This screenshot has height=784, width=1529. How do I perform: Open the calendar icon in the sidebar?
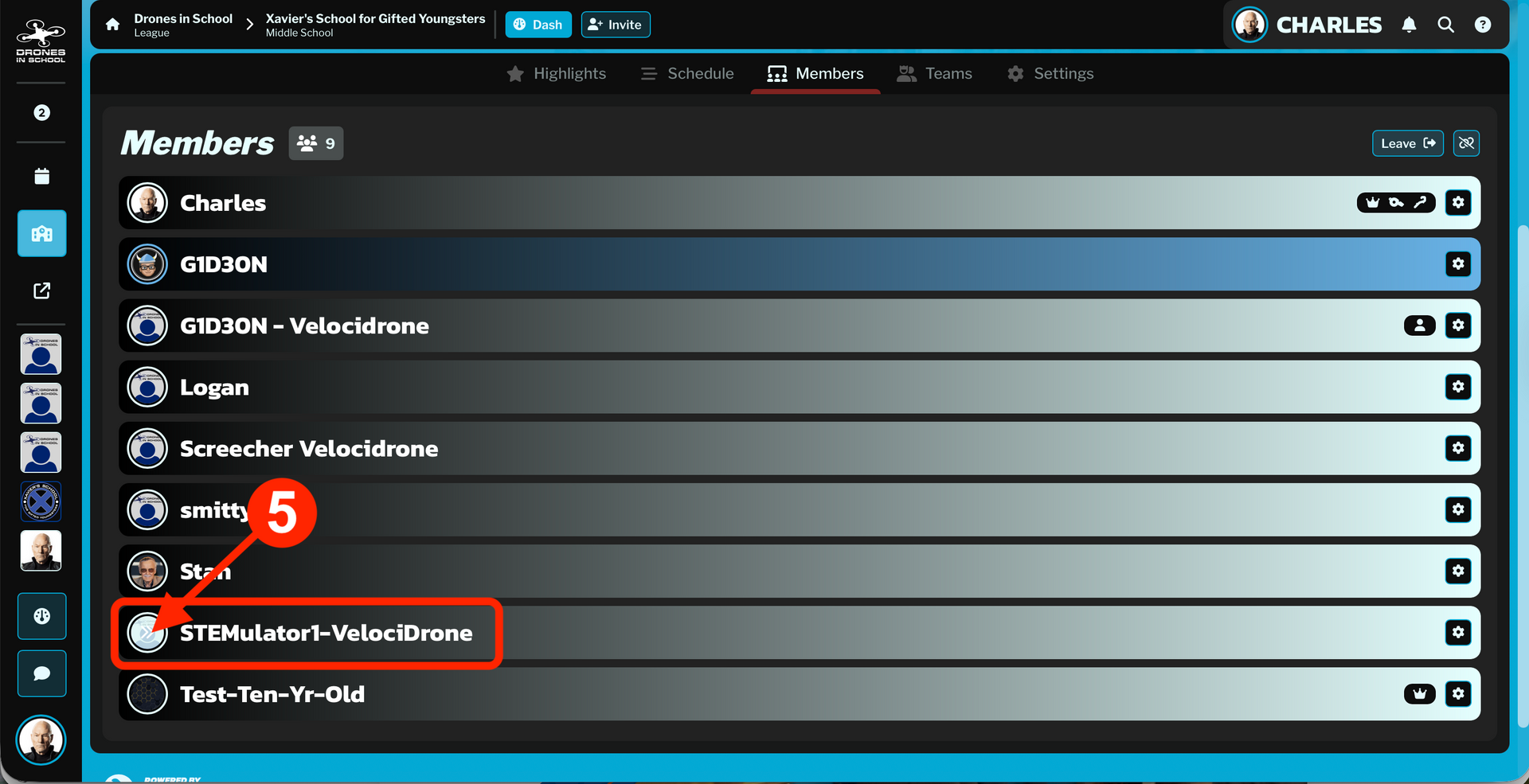(x=42, y=176)
